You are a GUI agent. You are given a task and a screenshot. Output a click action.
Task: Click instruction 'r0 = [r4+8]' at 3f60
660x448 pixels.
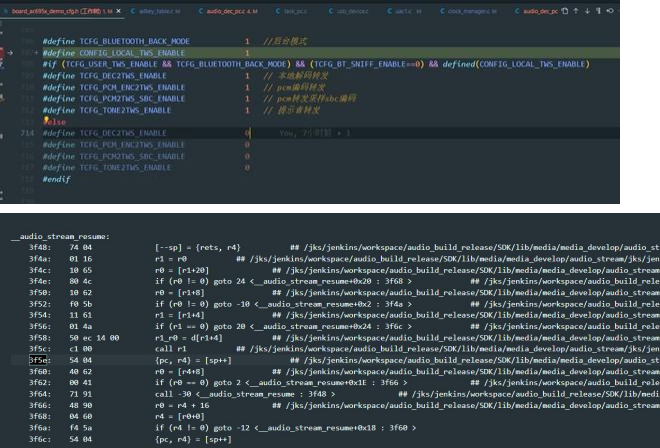[180, 371]
